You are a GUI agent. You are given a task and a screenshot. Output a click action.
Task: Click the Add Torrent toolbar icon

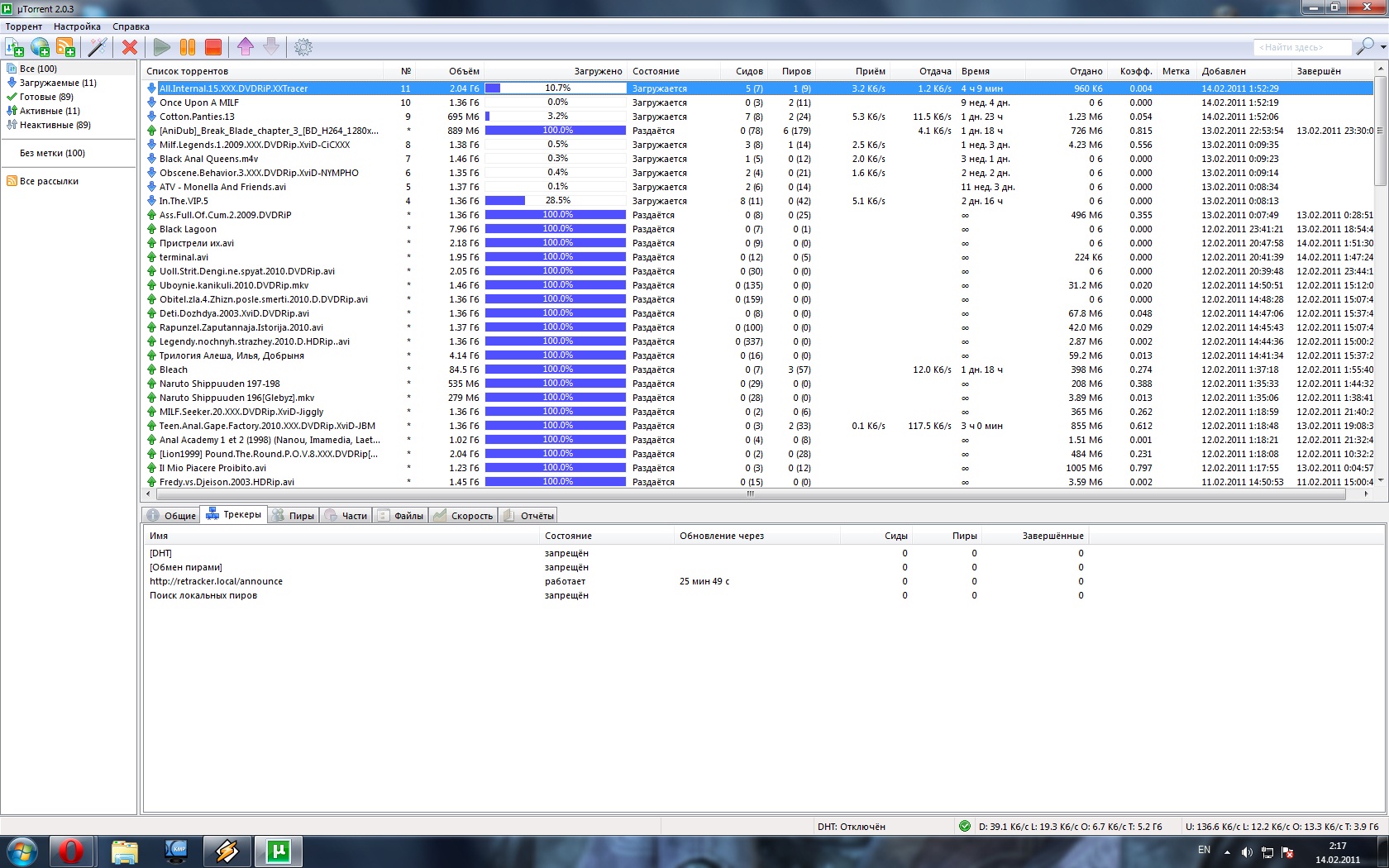click(15, 48)
